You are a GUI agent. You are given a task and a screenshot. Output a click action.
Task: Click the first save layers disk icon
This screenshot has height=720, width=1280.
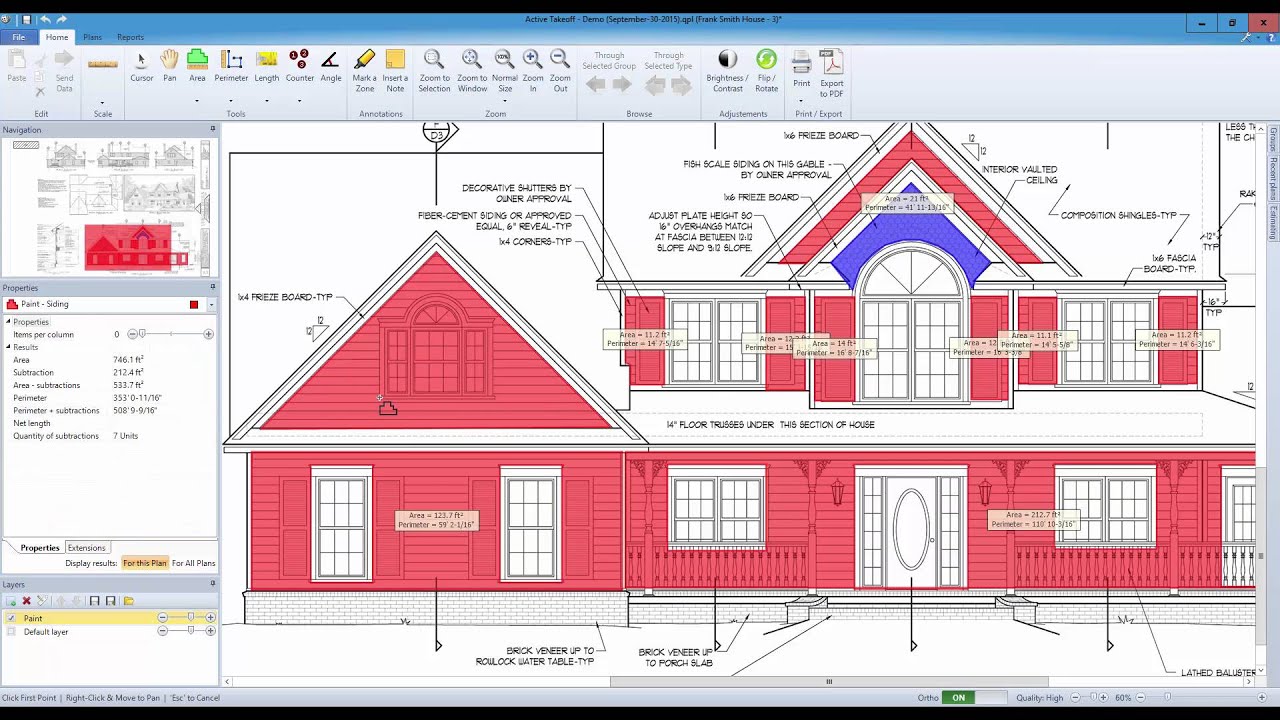point(94,601)
